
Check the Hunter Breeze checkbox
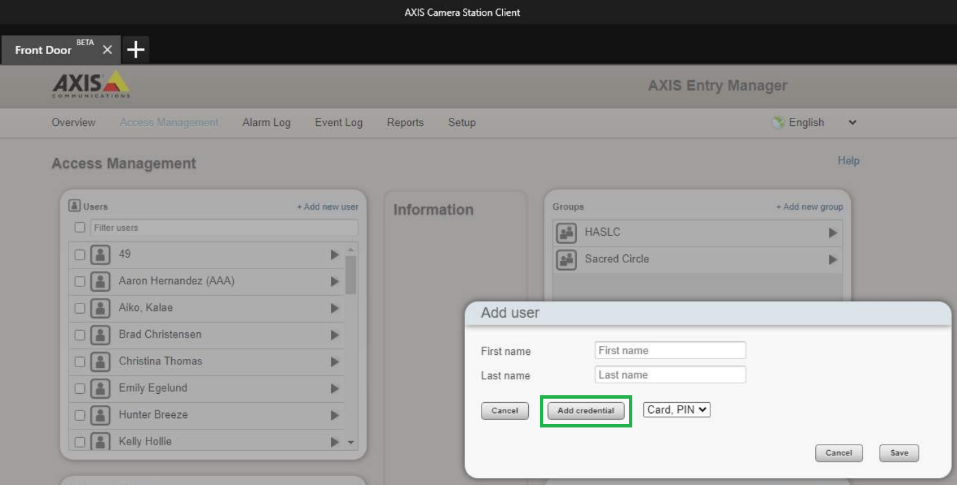point(79,415)
